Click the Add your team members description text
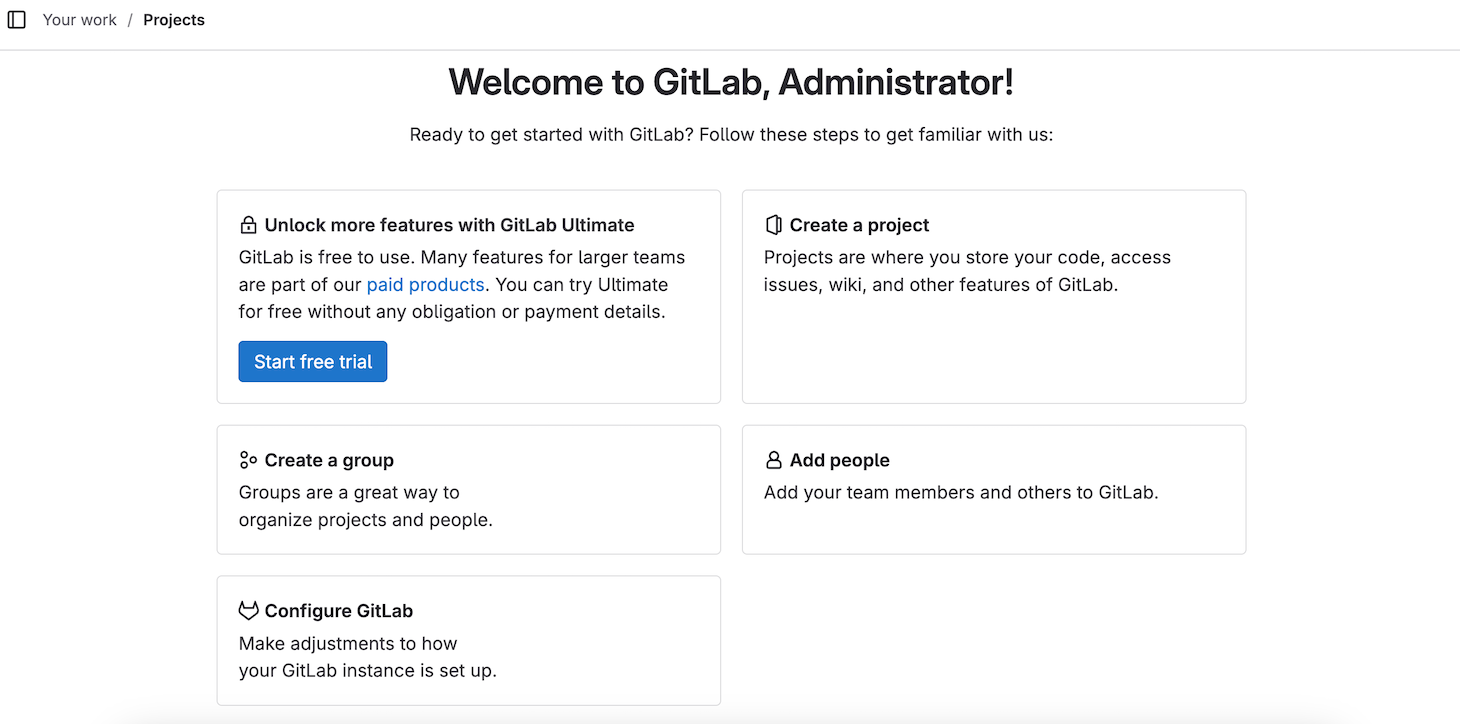Image resolution: width=1460 pixels, height=724 pixels. coord(960,492)
